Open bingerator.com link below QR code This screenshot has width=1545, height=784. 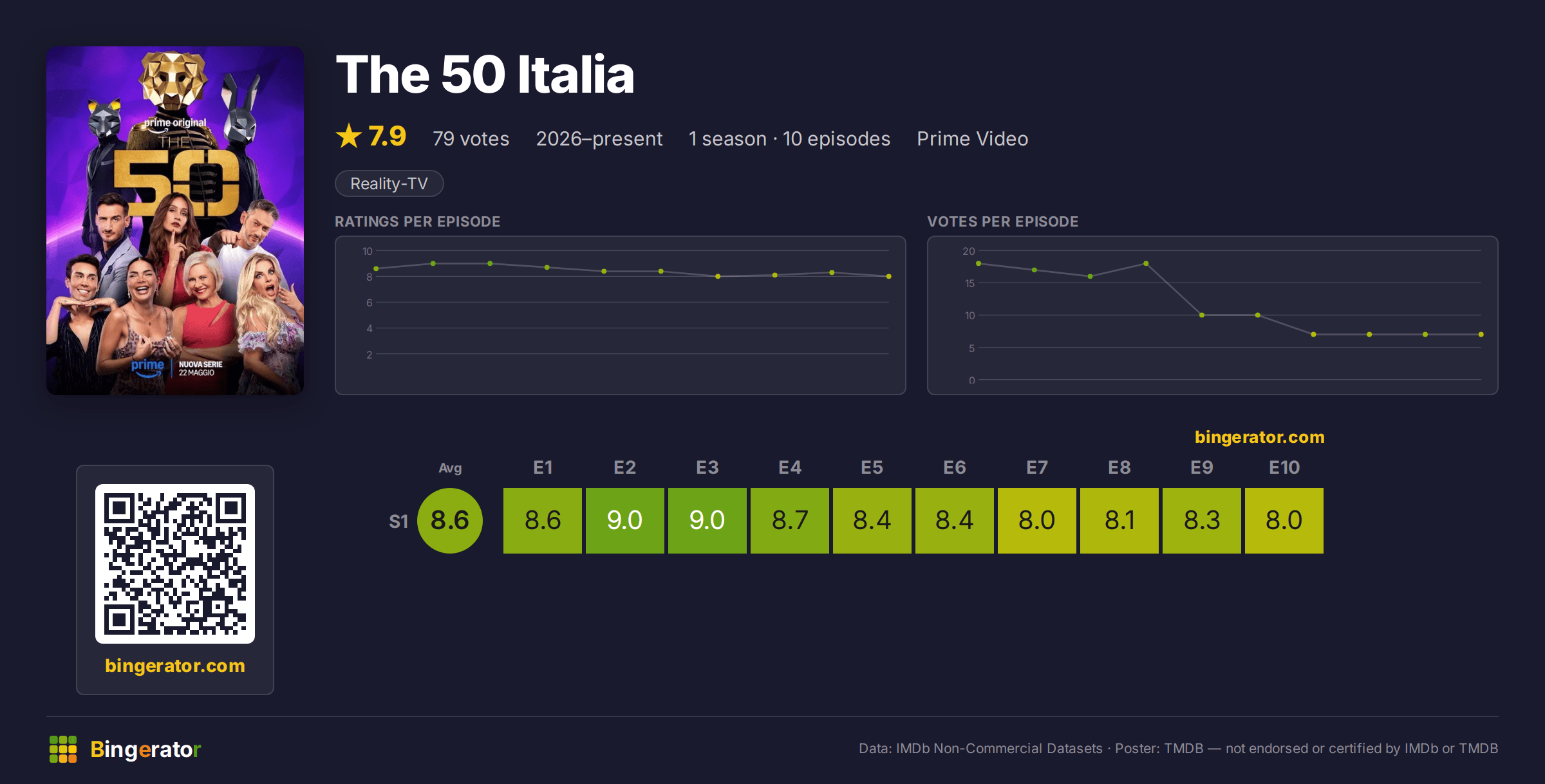coord(175,666)
